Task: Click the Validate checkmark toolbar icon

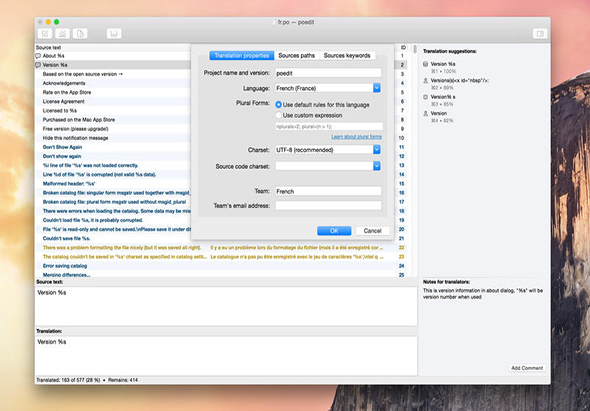Action: coord(45,34)
